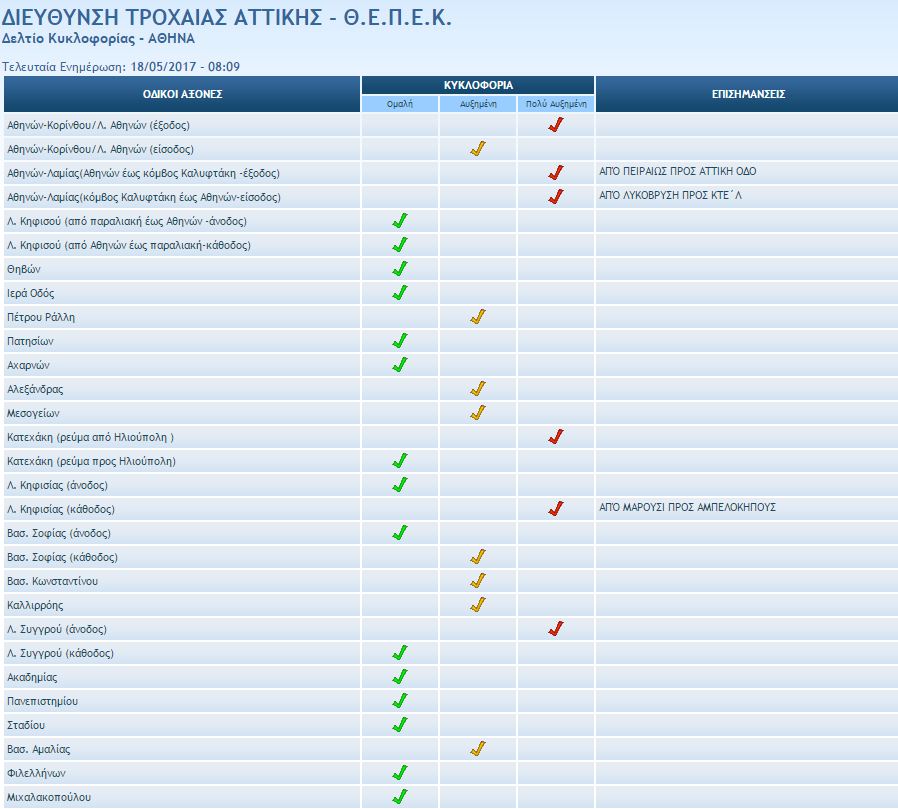Click the note ΑΠΌ ΠΕΙΡΑΙΩΣ ΠΡΟΣ ΑΤΤΙΚΗ ΟΔΟ
The image size is (898, 809).
(x=678, y=171)
